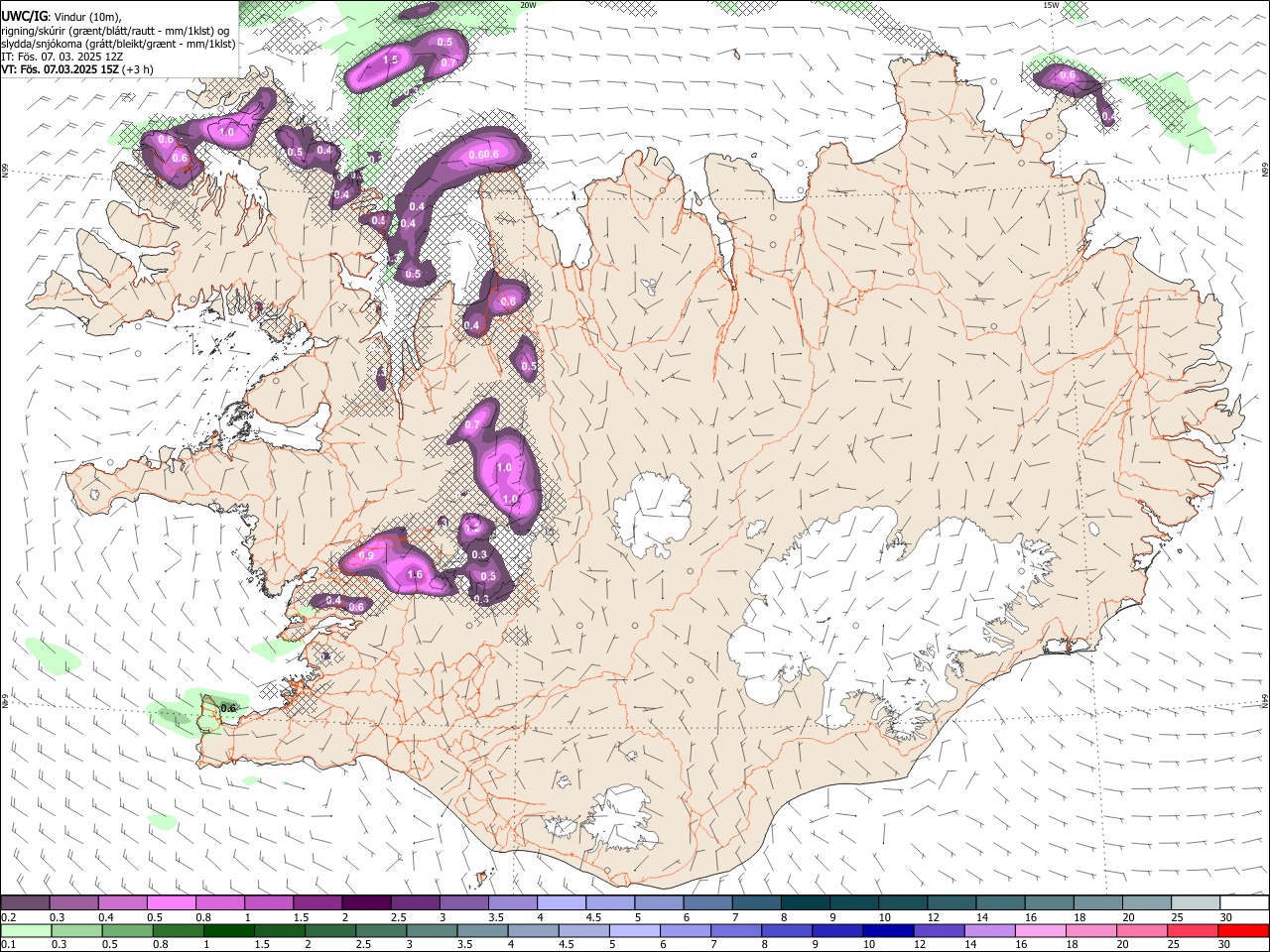
Task: Select the pale grey swatch at 25 on purple scale
Action: 1195,903
